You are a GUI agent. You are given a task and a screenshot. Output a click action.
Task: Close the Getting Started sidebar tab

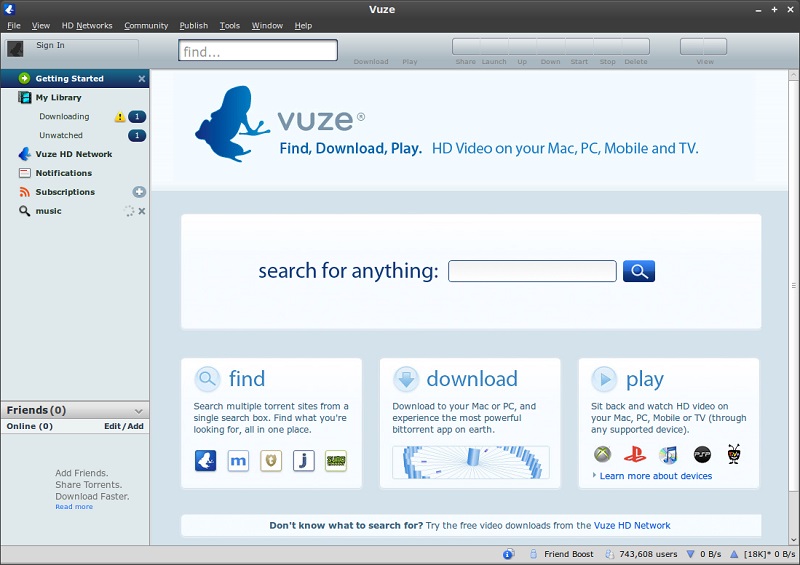[x=141, y=79]
